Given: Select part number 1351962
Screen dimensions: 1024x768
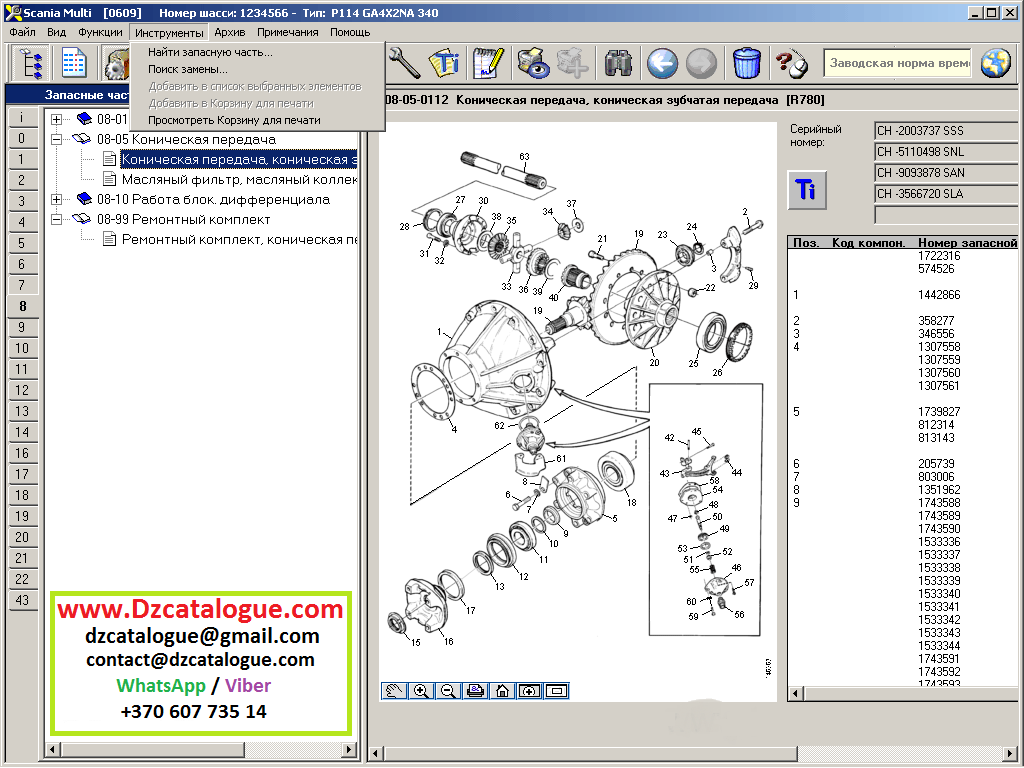Looking at the screenshot, I should pyautogui.click(x=939, y=490).
